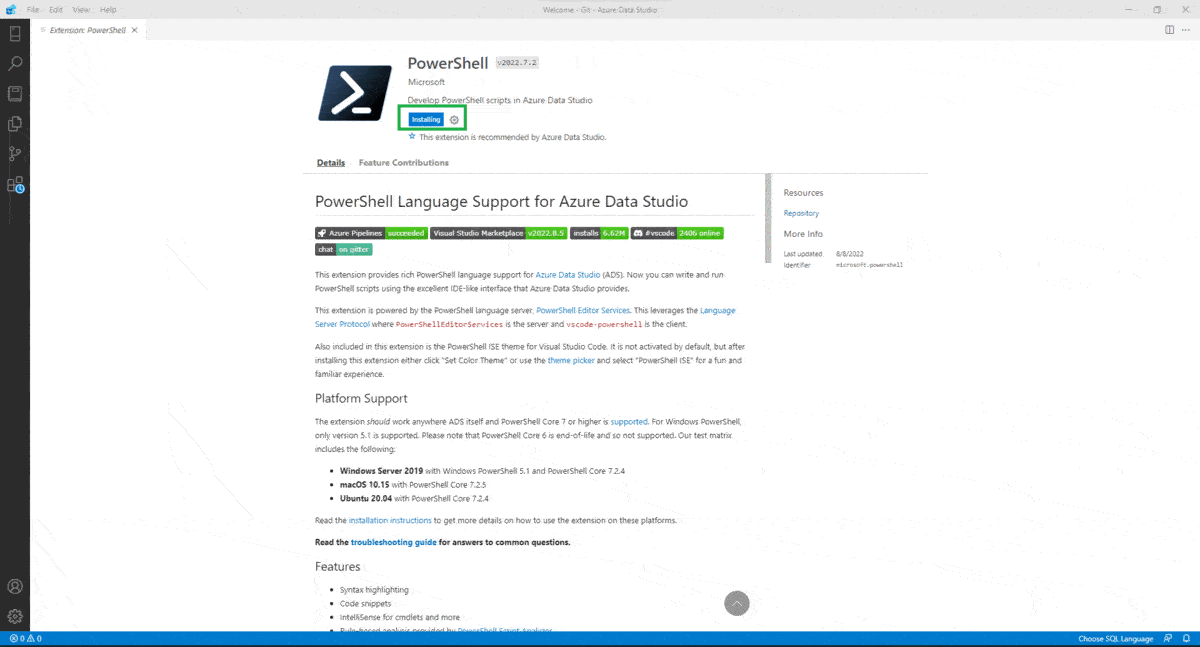The height and width of the screenshot is (647, 1200).
Task: Click the v2022.7.2 version label
Action: click(517, 63)
